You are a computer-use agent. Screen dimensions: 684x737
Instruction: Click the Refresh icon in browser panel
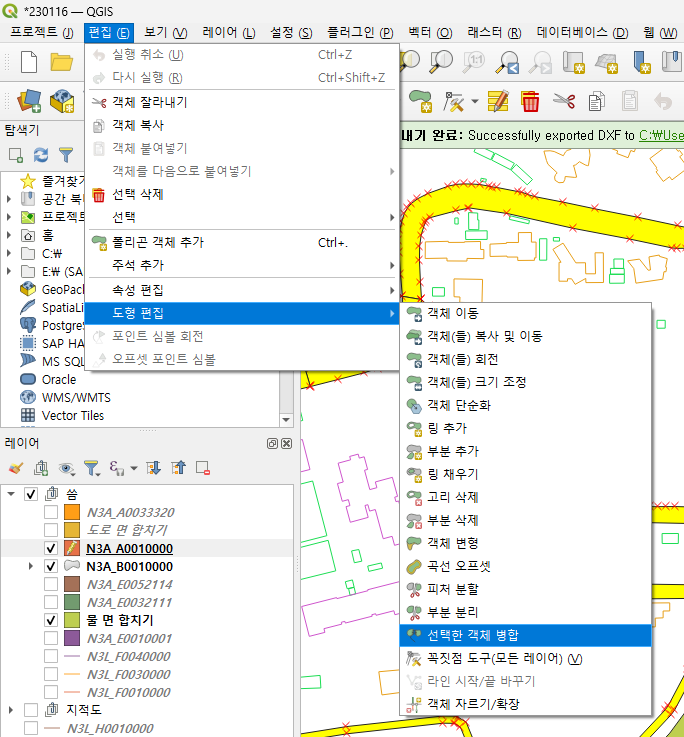(41, 155)
